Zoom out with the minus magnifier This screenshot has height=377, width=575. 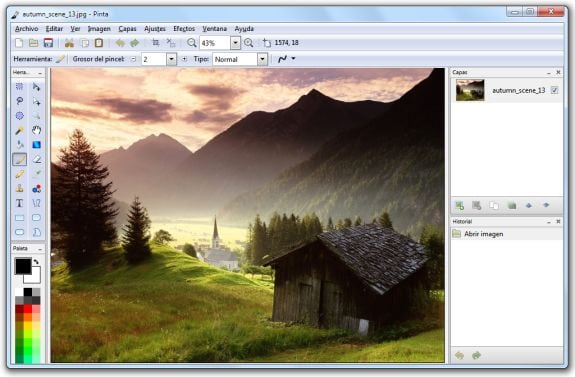click(x=191, y=43)
